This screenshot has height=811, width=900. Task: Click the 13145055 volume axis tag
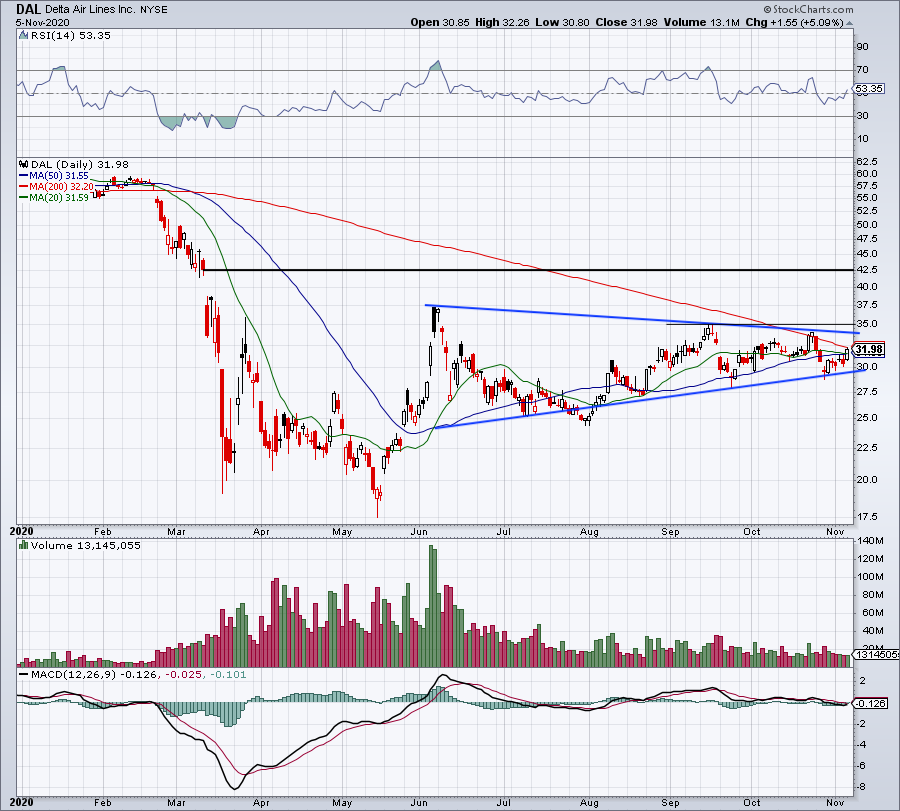coord(876,654)
